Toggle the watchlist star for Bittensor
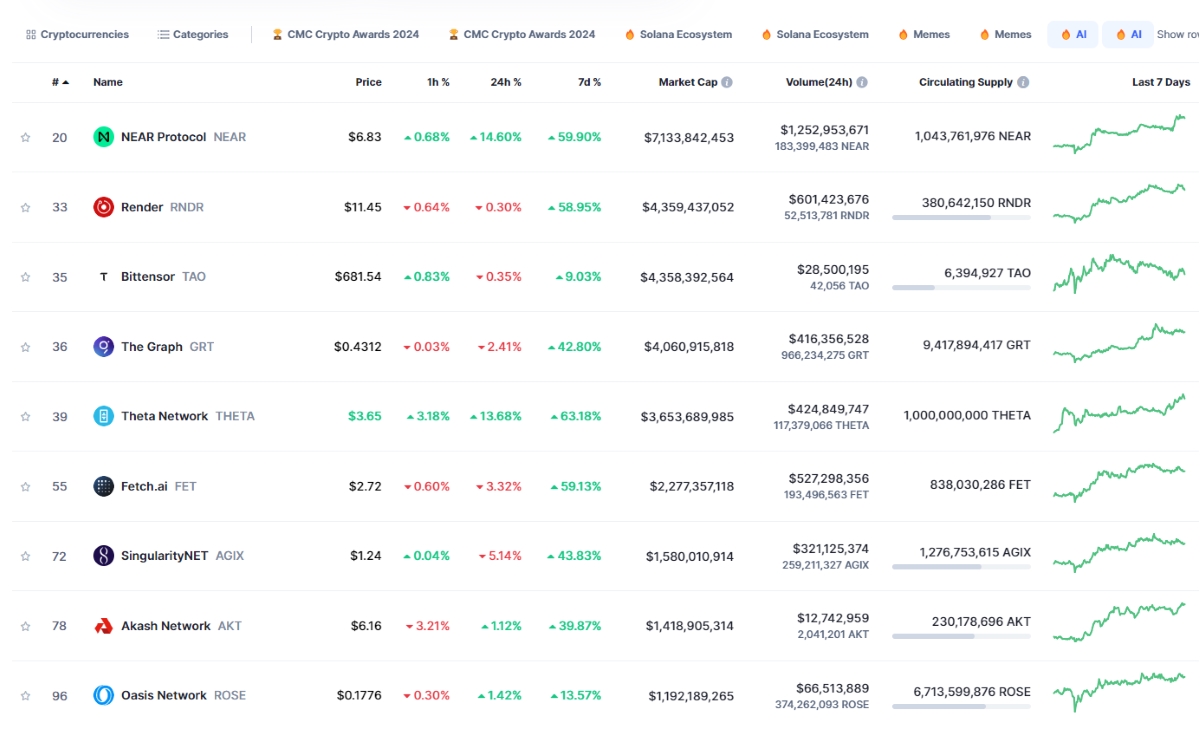This screenshot has width=1200, height=730. coord(26,277)
